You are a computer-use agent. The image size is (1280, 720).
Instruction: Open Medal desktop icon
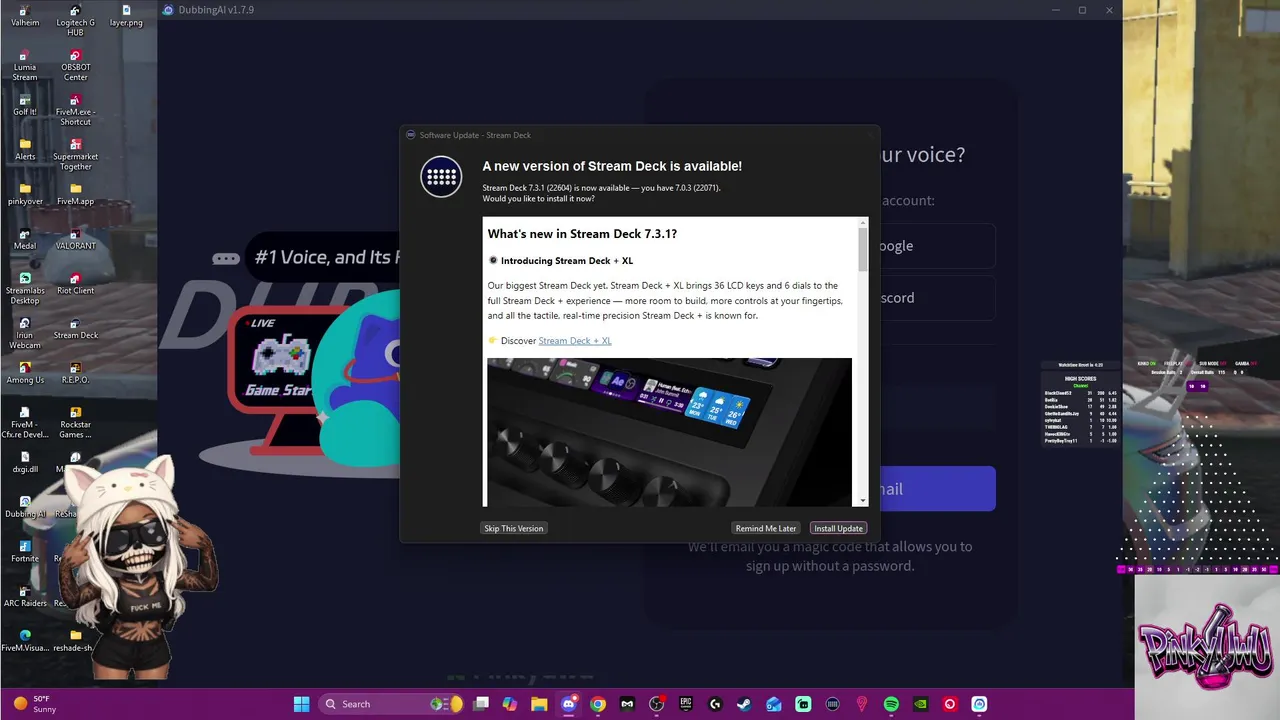coord(25,239)
